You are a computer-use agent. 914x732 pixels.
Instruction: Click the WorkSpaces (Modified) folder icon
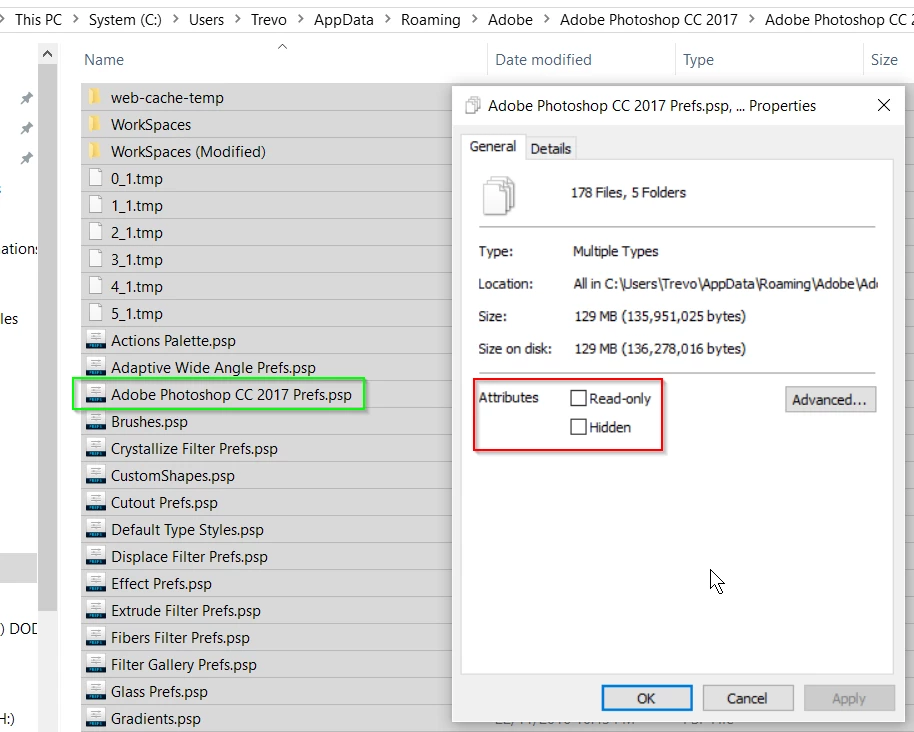click(95, 151)
